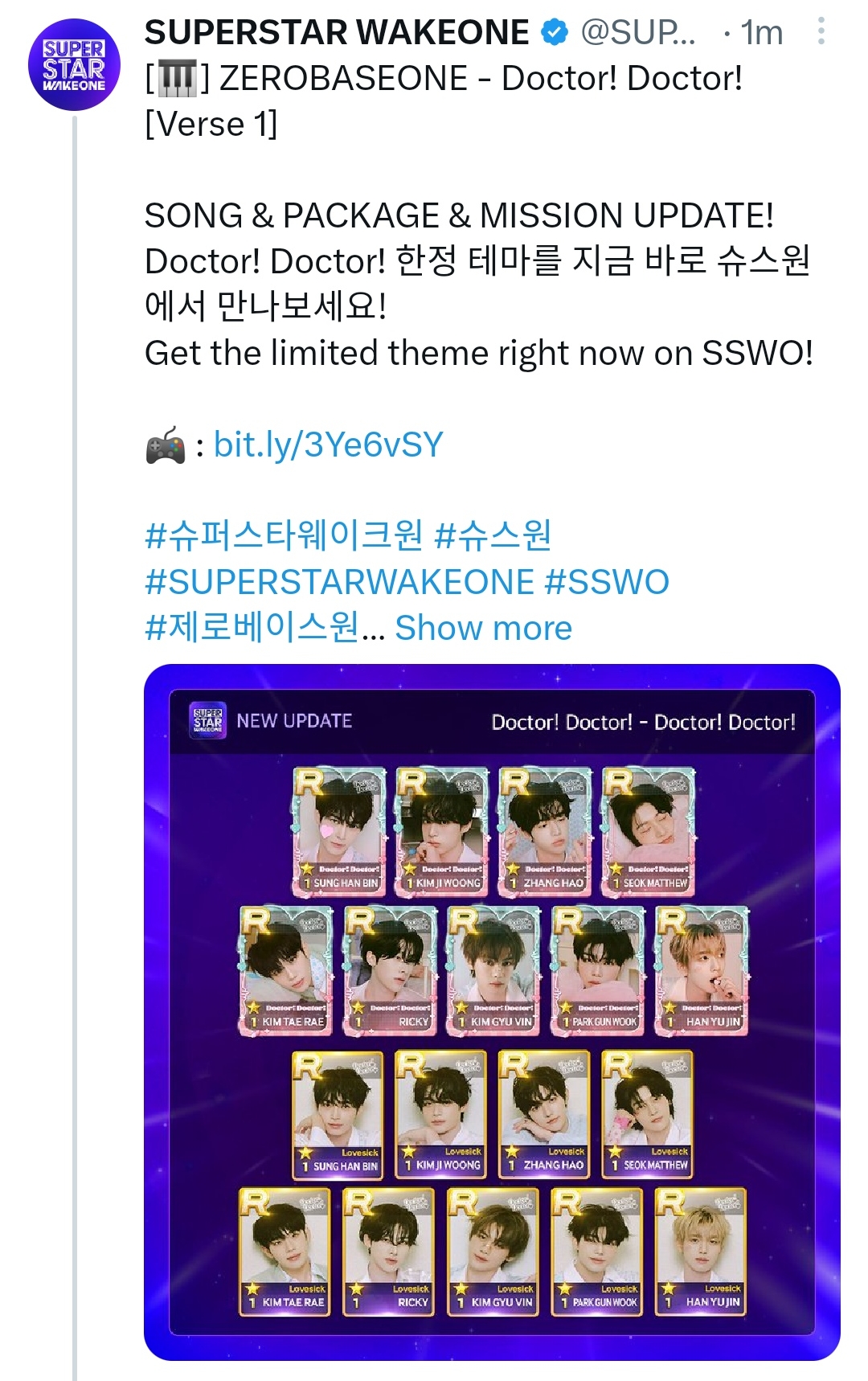868x1381 pixels.
Task: Click the SUPERSTAR WAKEONE account name
Action: pos(337,33)
